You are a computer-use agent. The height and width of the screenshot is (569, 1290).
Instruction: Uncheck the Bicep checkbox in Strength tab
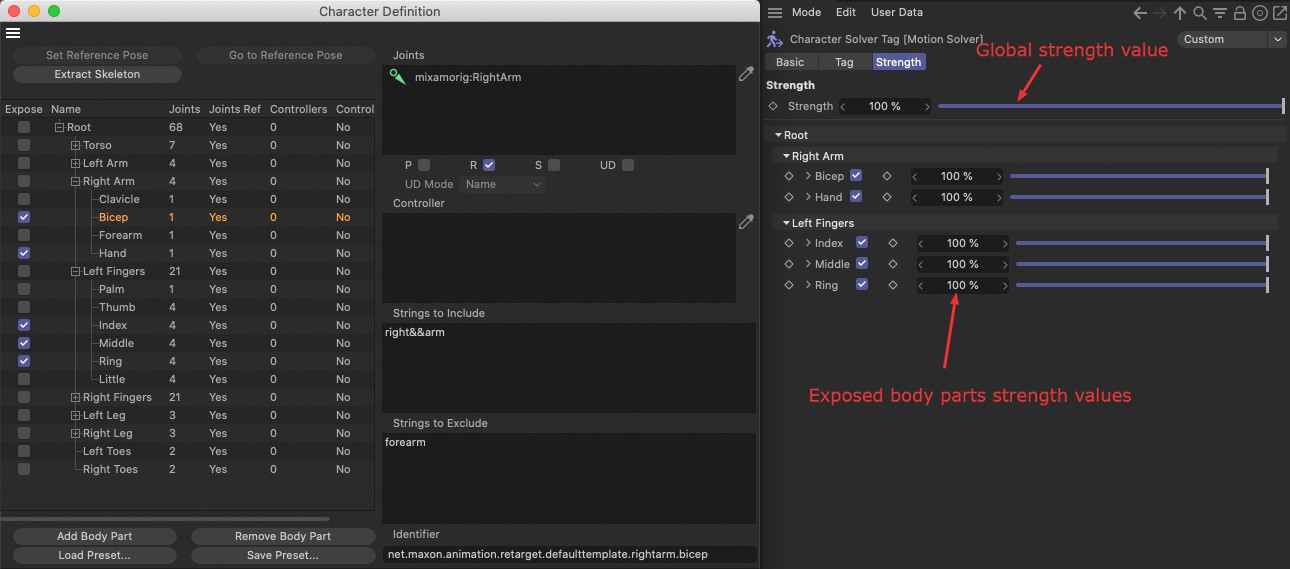[856, 176]
